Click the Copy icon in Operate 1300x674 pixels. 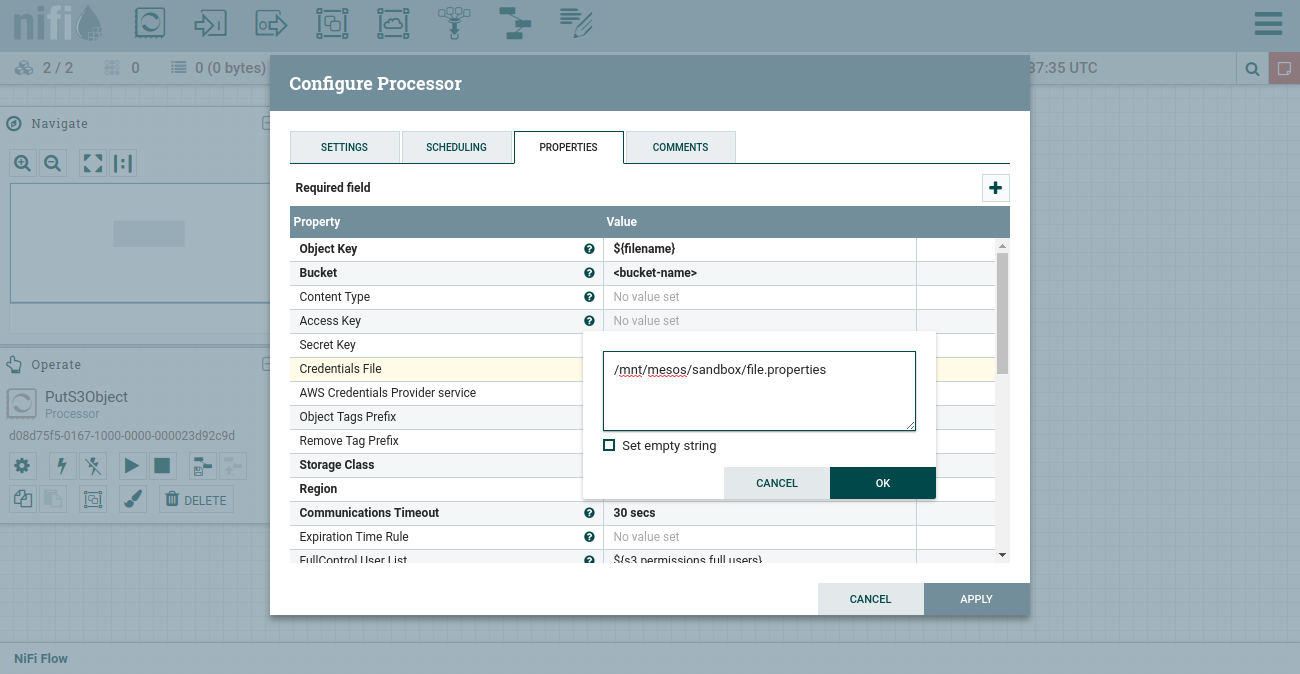tap(22, 499)
